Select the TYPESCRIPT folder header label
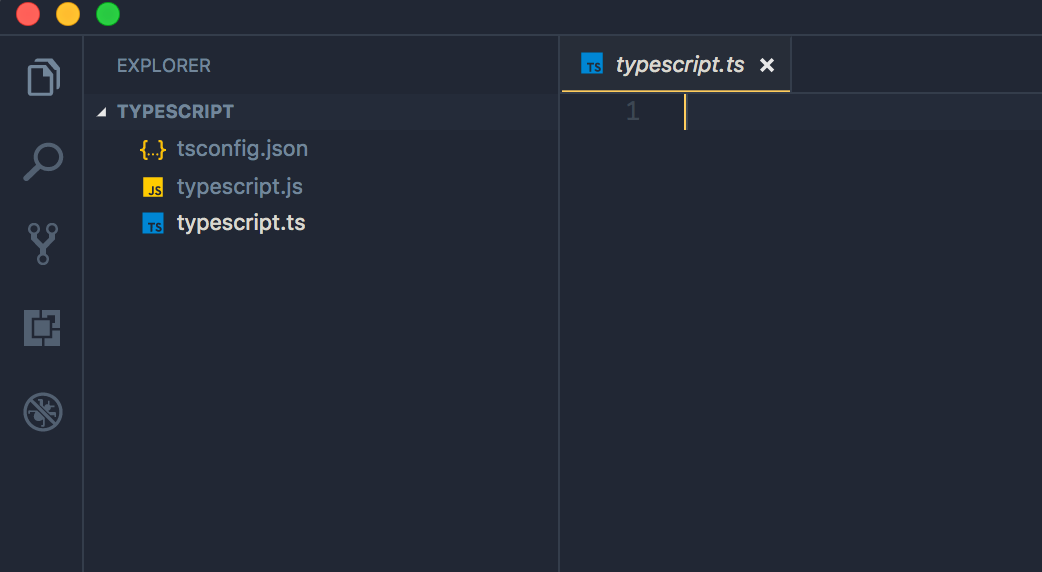 point(175,112)
